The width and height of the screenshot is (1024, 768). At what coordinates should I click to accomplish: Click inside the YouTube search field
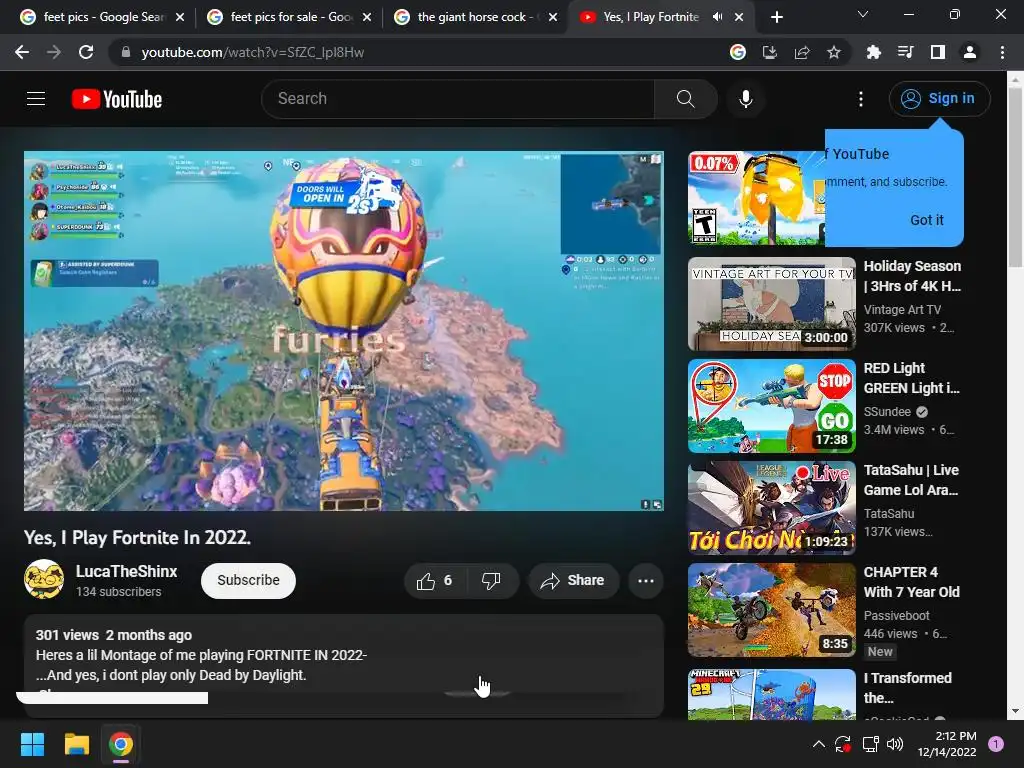click(x=457, y=99)
